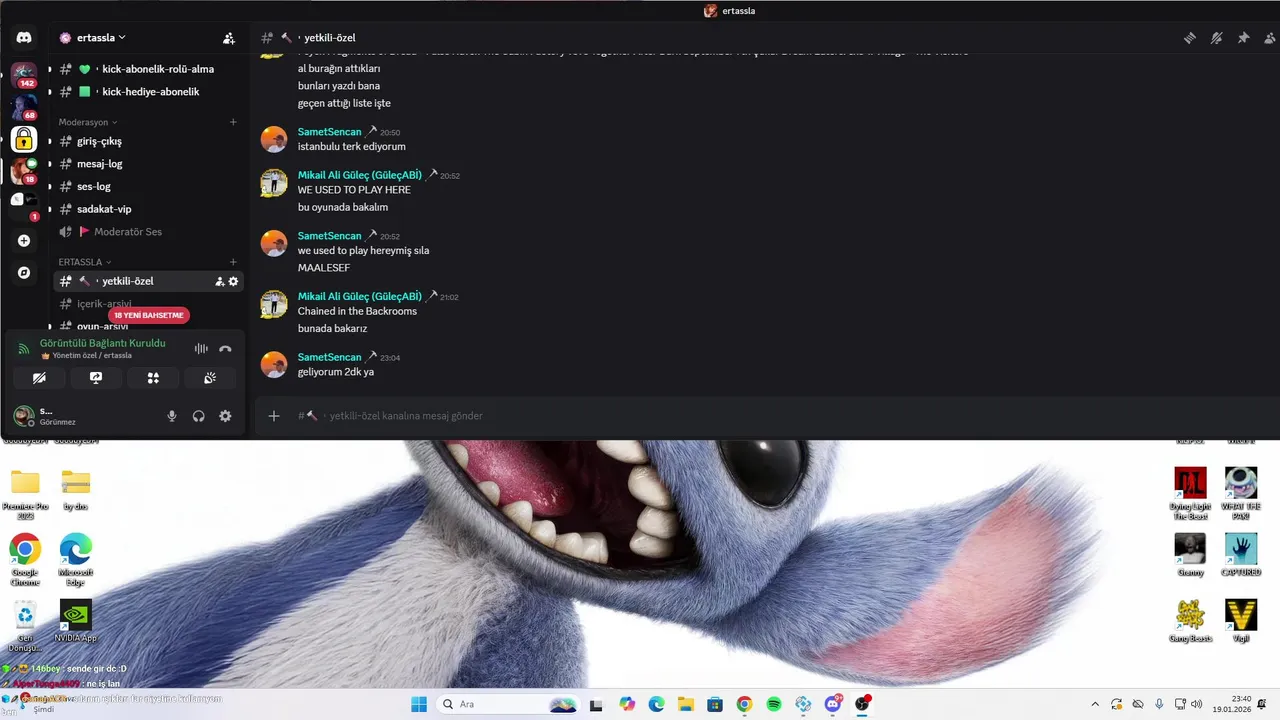Open Google Chrome desktop shortcut
This screenshot has height=720, width=1280.
coord(25,560)
